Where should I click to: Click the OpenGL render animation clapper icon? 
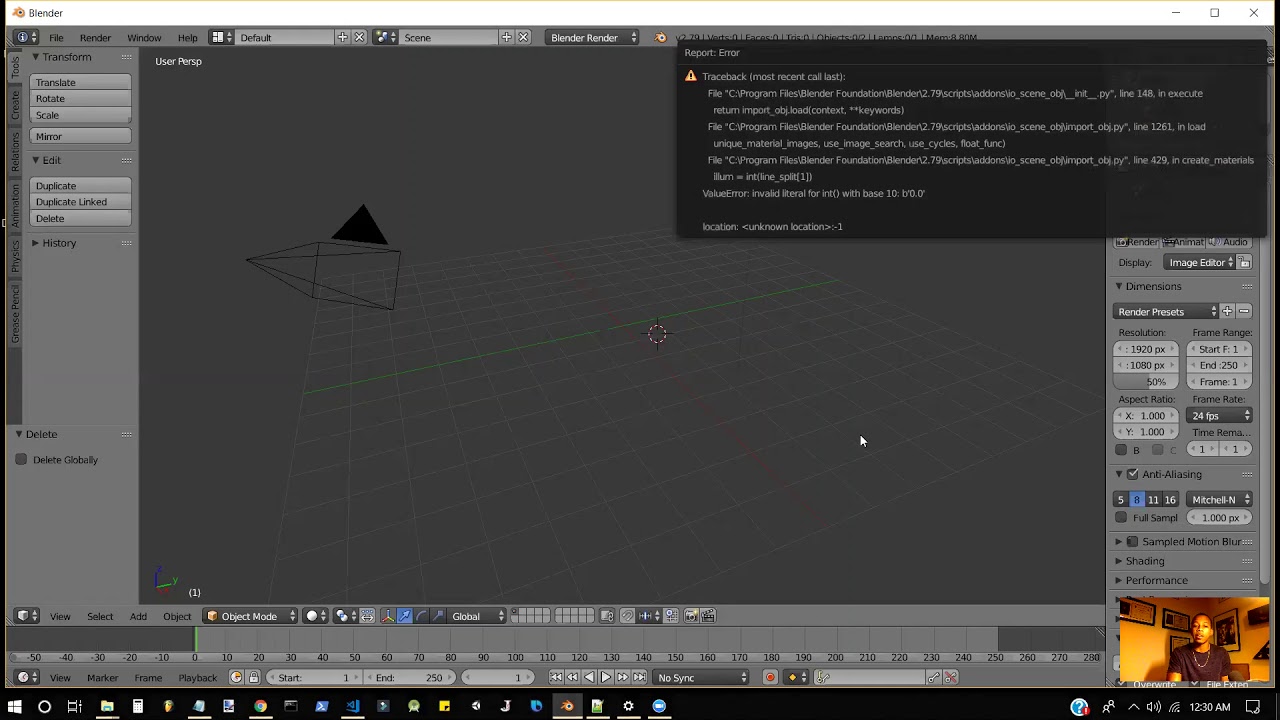(708, 616)
